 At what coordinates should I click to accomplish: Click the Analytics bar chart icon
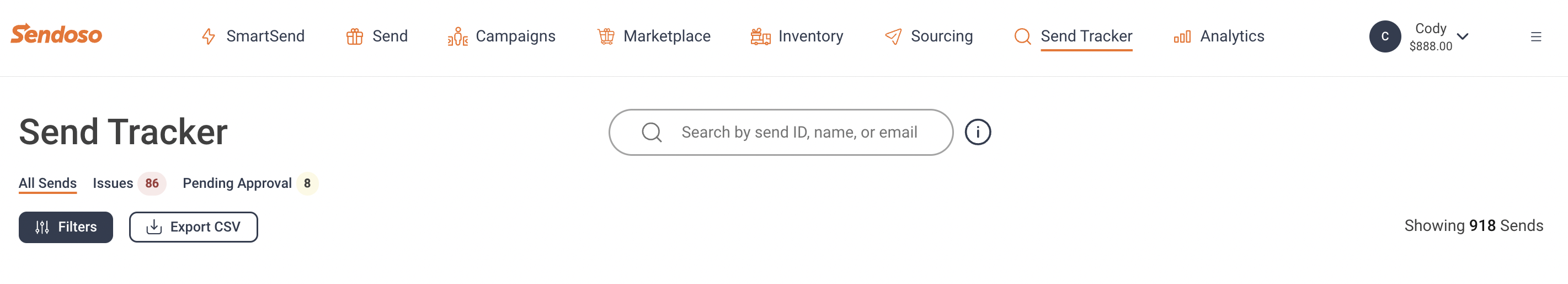pos(1182,37)
